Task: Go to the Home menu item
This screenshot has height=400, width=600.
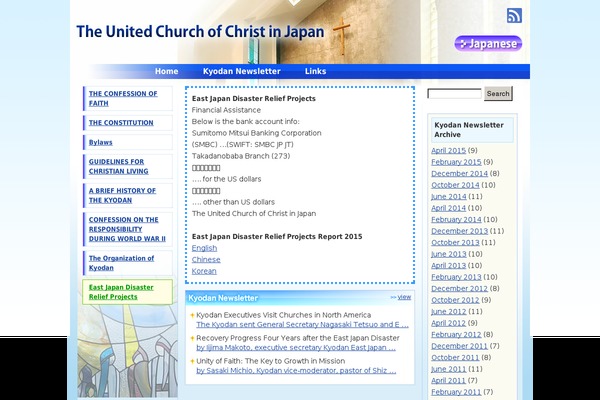Action: tap(166, 71)
